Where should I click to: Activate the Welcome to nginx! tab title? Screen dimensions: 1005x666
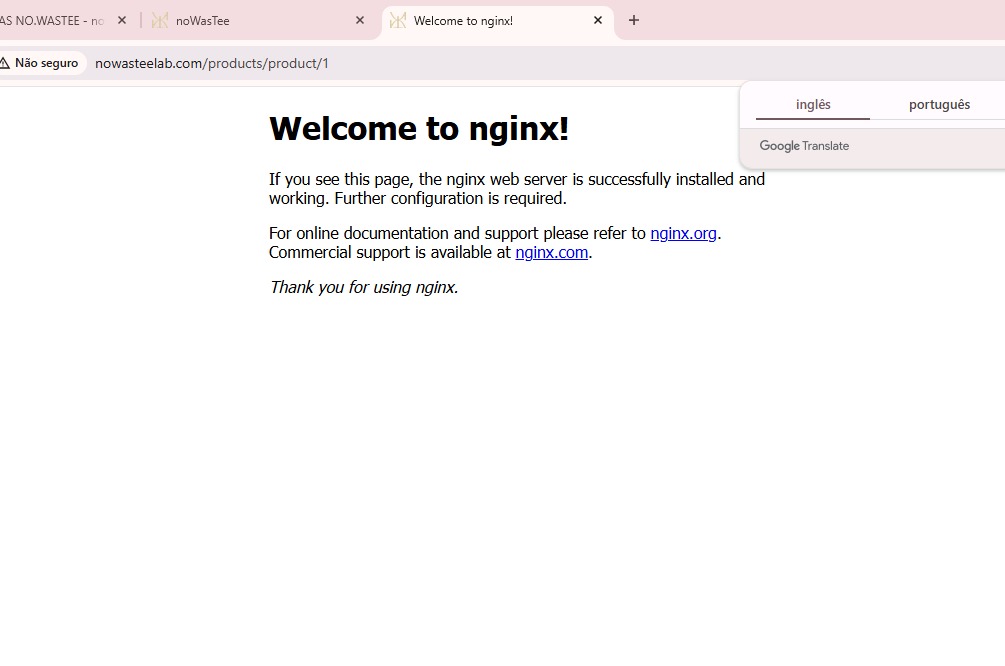pos(463,20)
